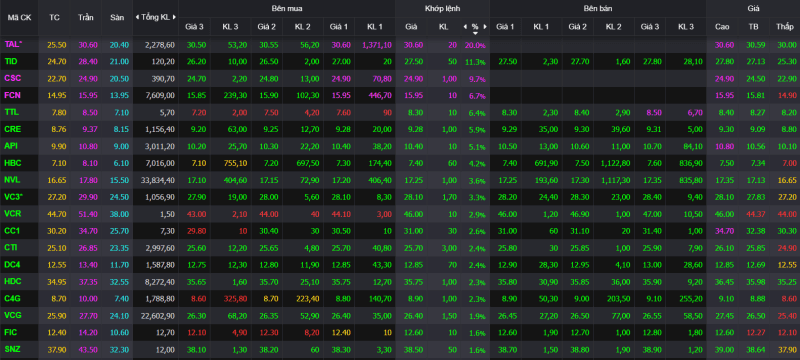Sort by Mã CK column header
The width and height of the screenshot is (800, 360).
point(19,17)
